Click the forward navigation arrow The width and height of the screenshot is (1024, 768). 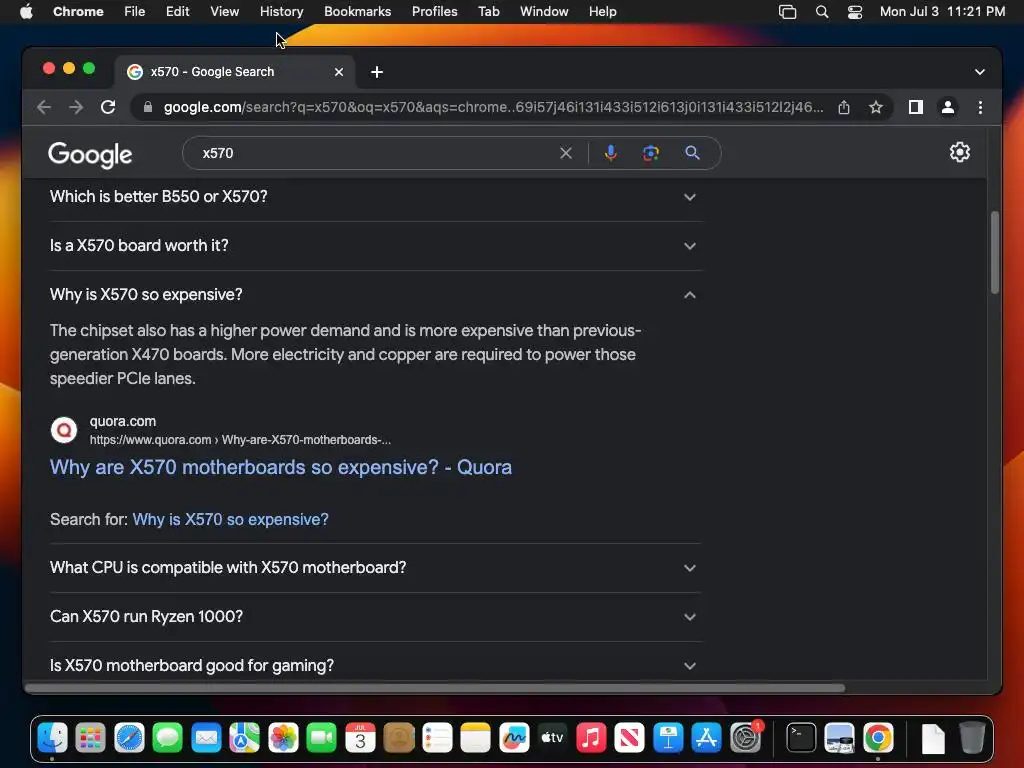click(76, 107)
